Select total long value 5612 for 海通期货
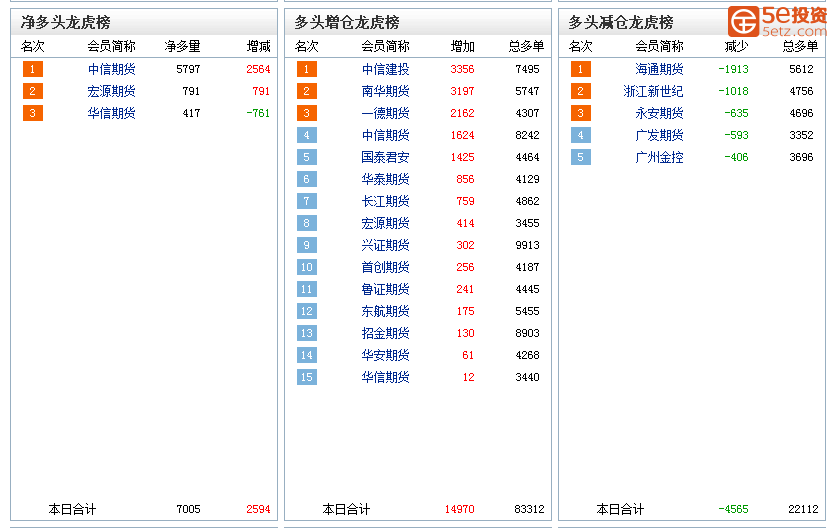 pyautogui.click(x=801, y=69)
